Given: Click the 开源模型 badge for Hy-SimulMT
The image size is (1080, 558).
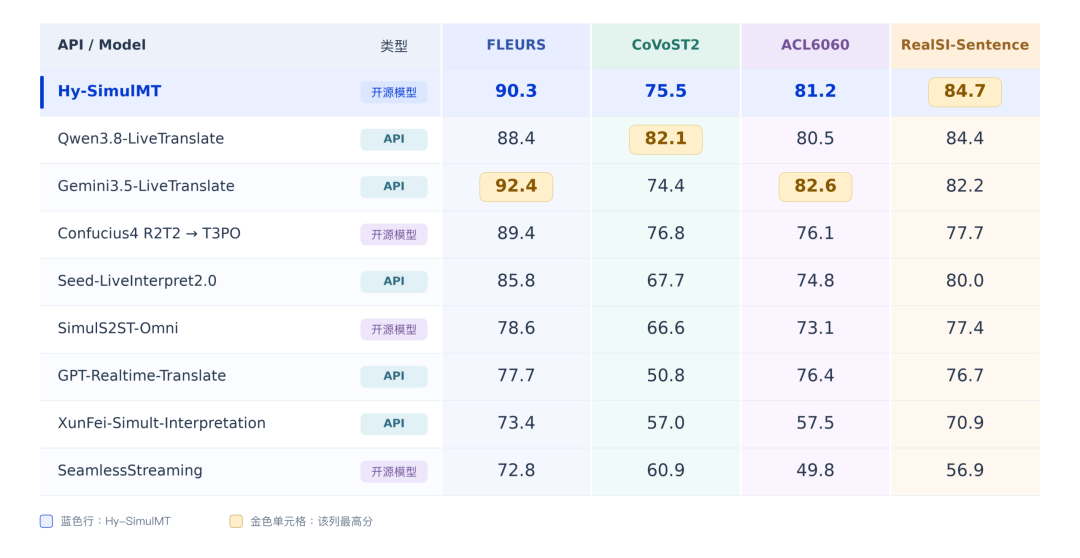Looking at the screenshot, I should (x=394, y=92).
